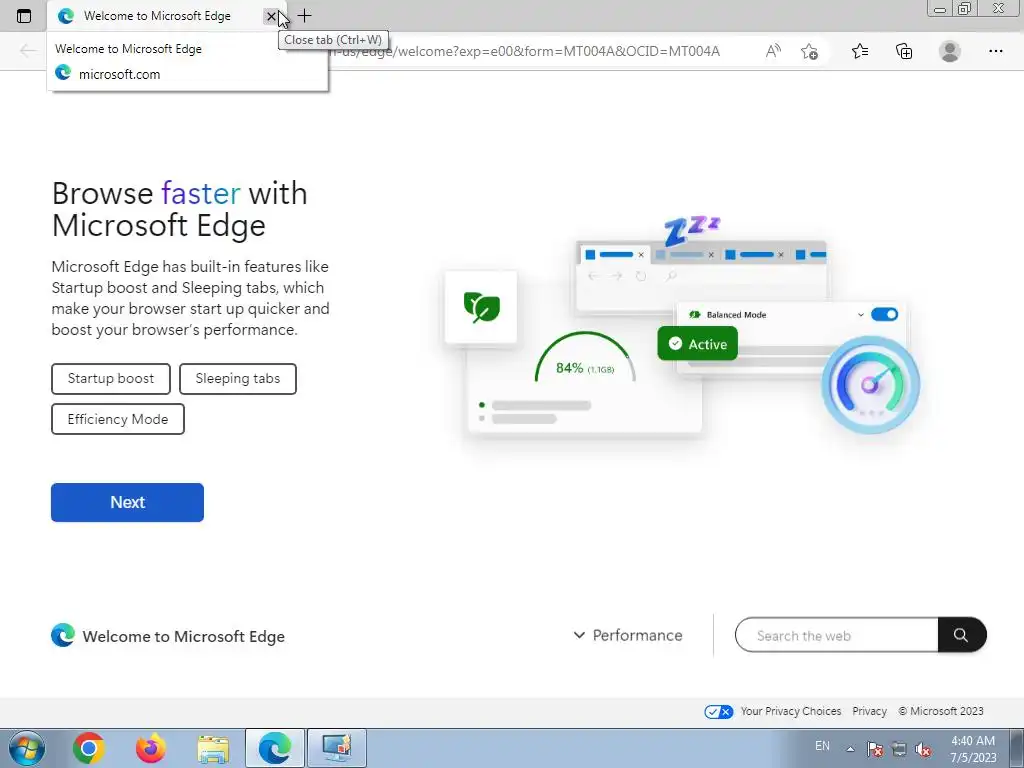The width and height of the screenshot is (1024, 768).
Task: Click the Action Center flag tray icon
Action: 874,749
